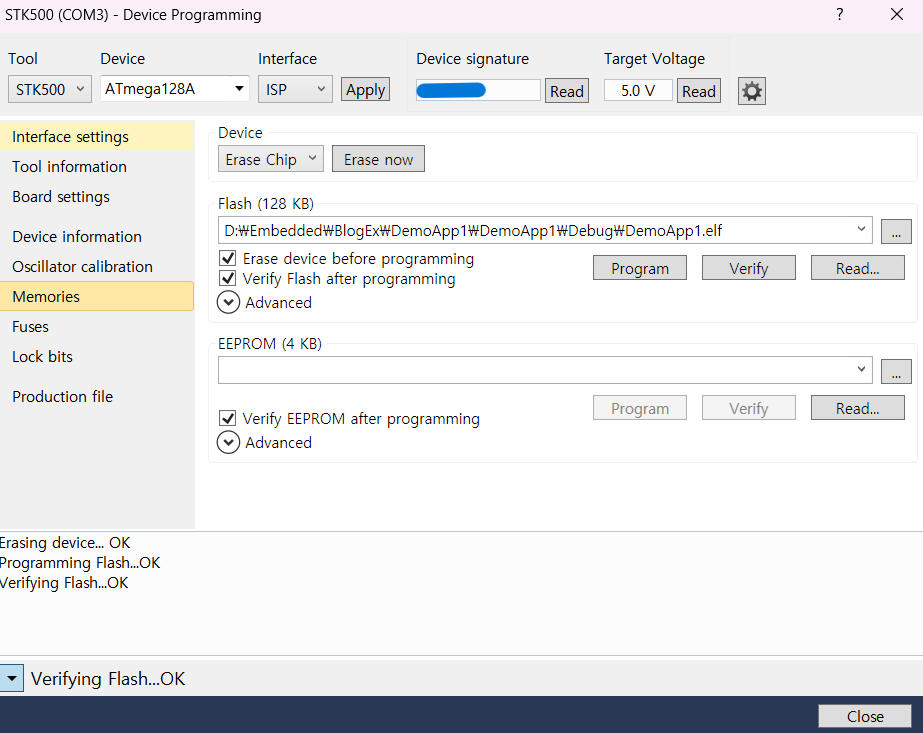Read the Device signature

click(x=567, y=91)
